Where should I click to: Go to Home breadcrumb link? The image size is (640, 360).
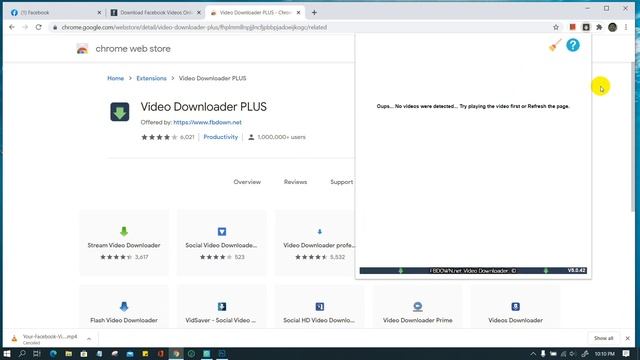pyautogui.click(x=116, y=78)
